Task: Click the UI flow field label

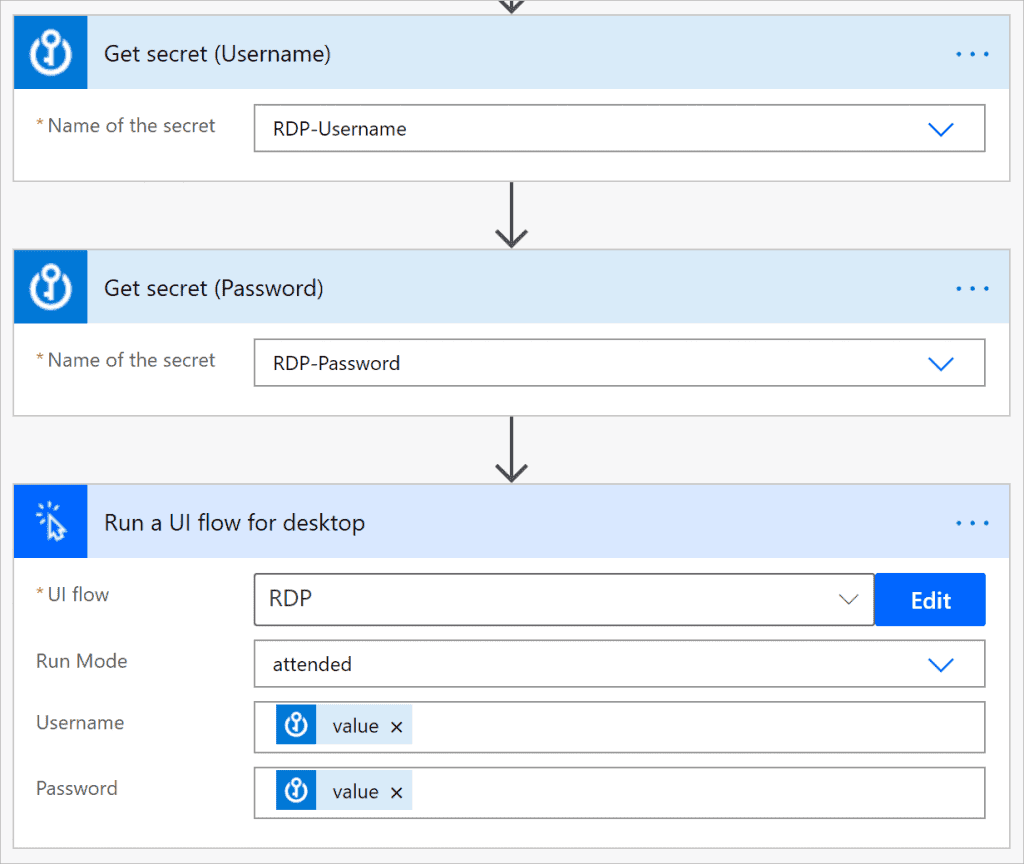Action: point(78,594)
